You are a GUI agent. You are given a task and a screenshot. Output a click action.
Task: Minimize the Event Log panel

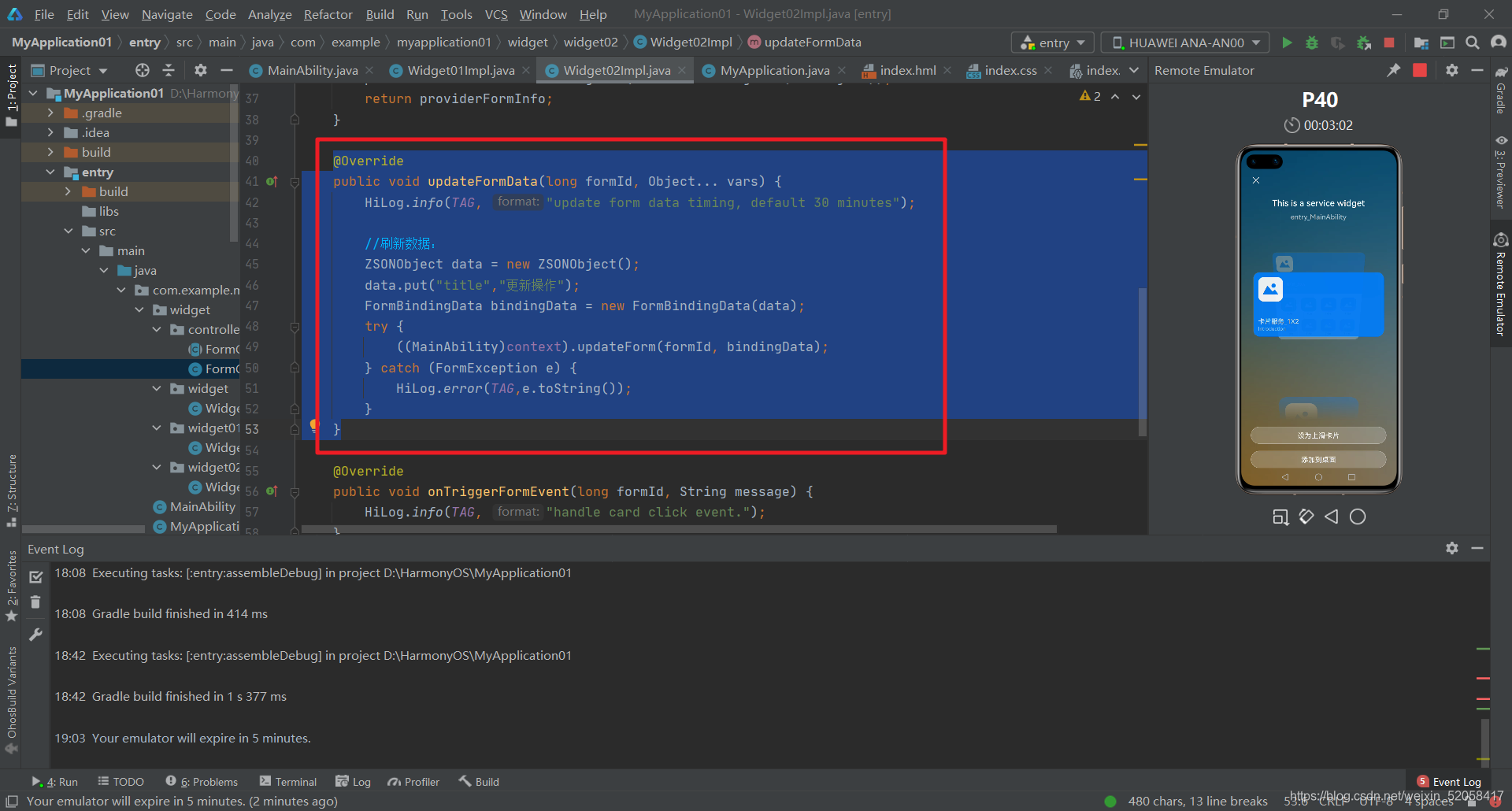click(x=1477, y=548)
